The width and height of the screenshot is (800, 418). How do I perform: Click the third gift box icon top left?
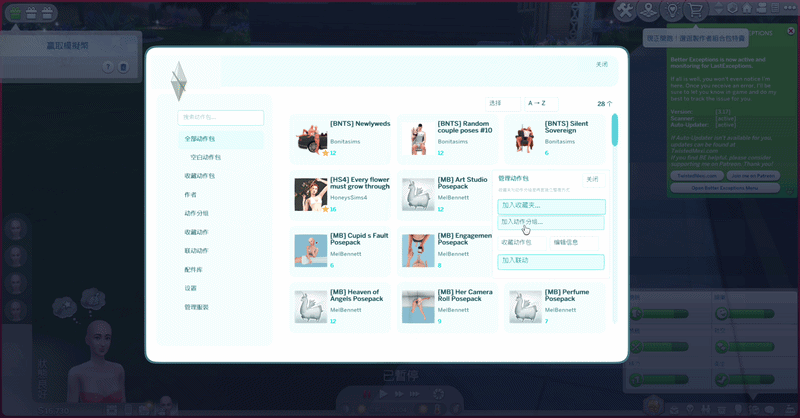(x=47, y=13)
